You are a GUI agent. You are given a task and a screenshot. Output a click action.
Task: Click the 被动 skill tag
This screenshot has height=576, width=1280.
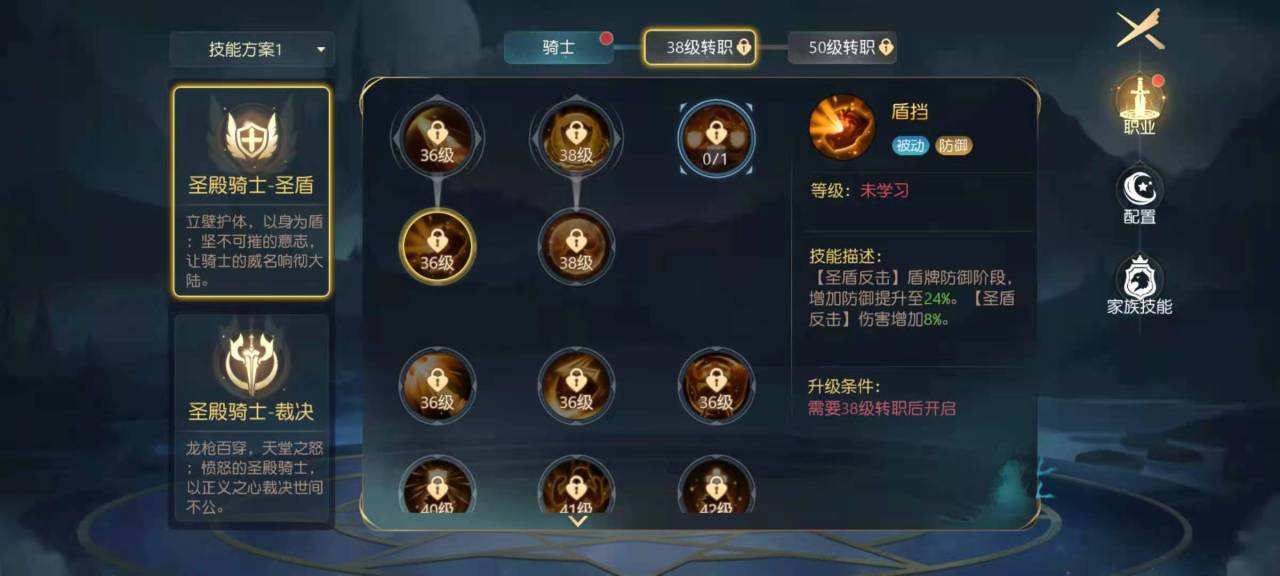[x=910, y=146]
